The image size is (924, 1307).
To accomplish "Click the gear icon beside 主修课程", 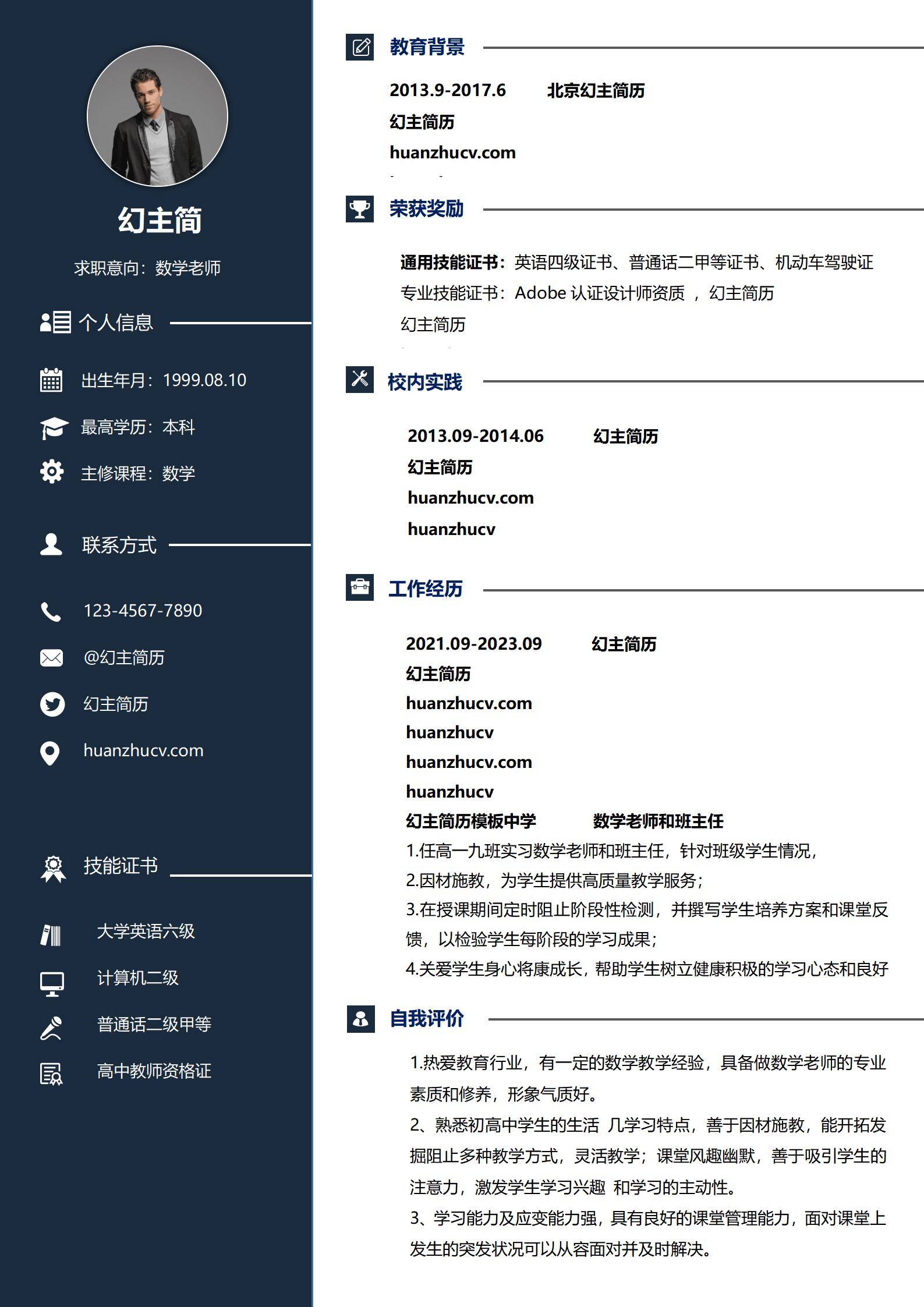I will pyautogui.click(x=52, y=472).
